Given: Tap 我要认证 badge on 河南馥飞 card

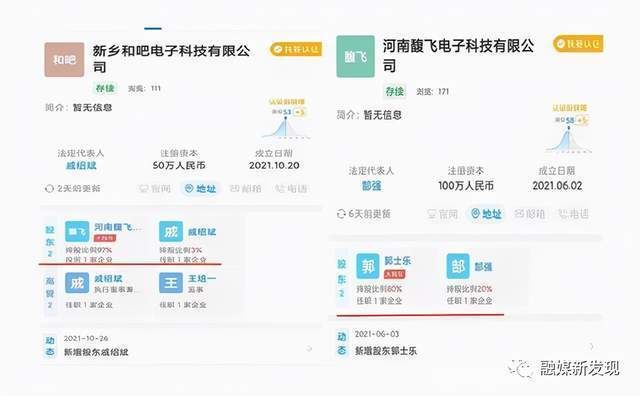Looking at the screenshot, I should pos(578,44).
